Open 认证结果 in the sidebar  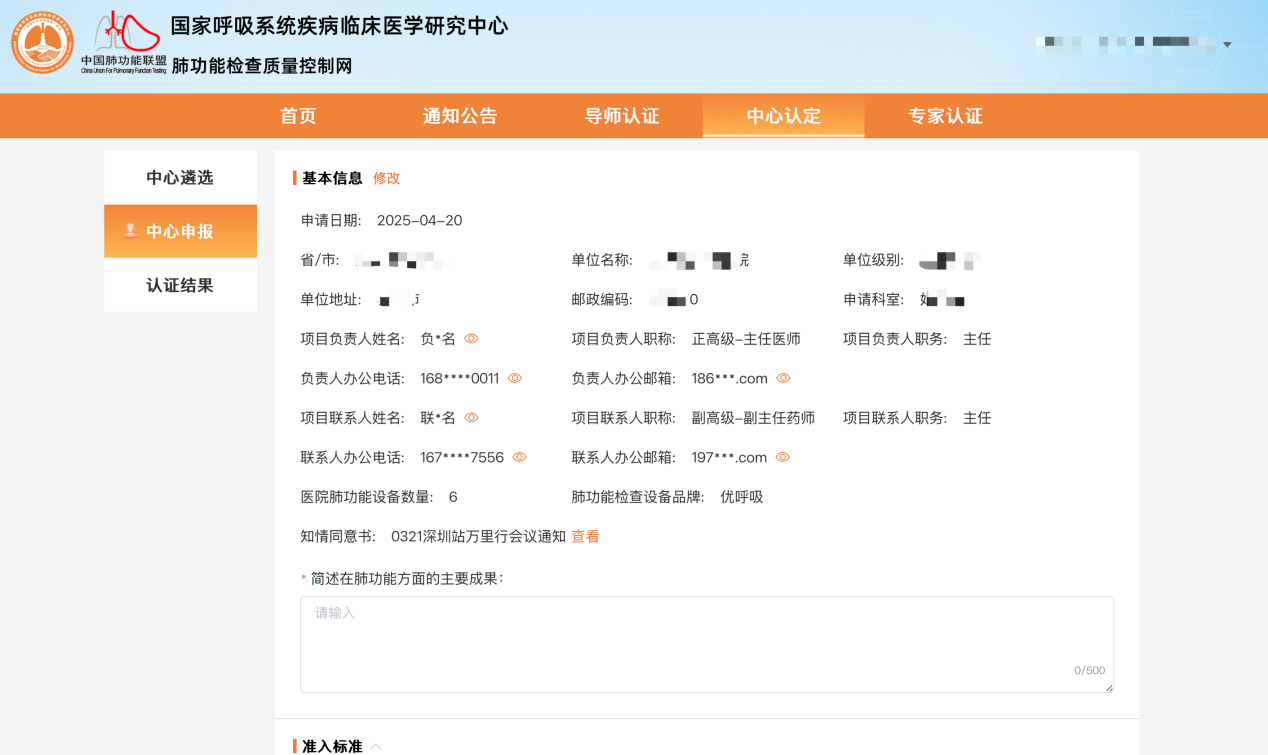(180, 286)
